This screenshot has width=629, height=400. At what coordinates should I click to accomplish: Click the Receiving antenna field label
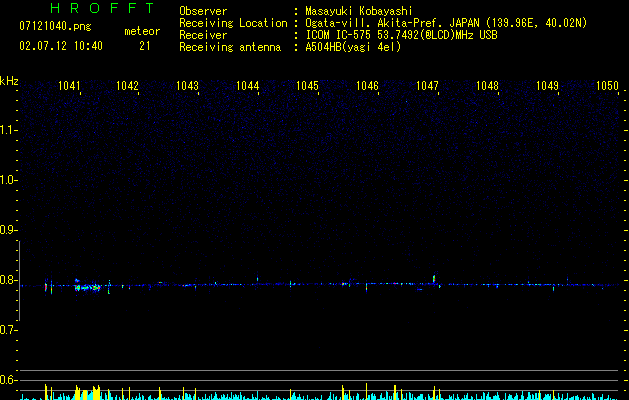pyautogui.click(x=230, y=47)
